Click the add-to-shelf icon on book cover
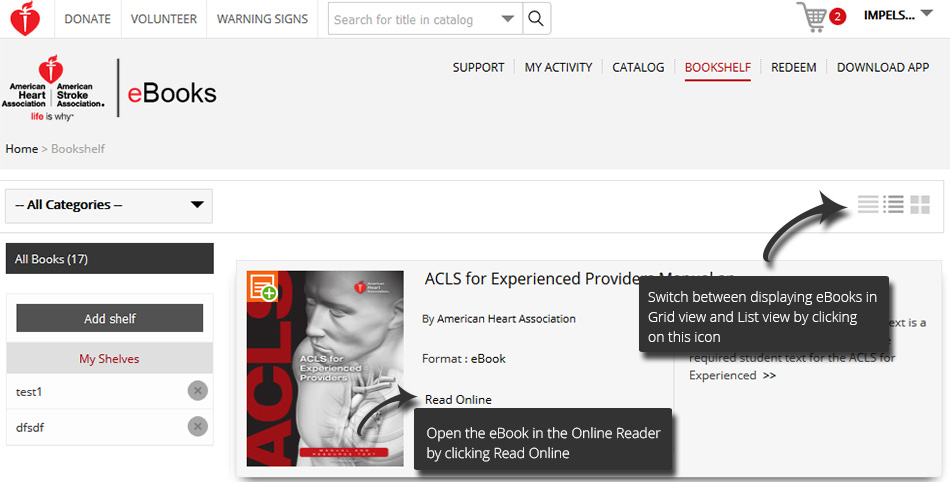The width and height of the screenshot is (950, 482). coord(264,287)
